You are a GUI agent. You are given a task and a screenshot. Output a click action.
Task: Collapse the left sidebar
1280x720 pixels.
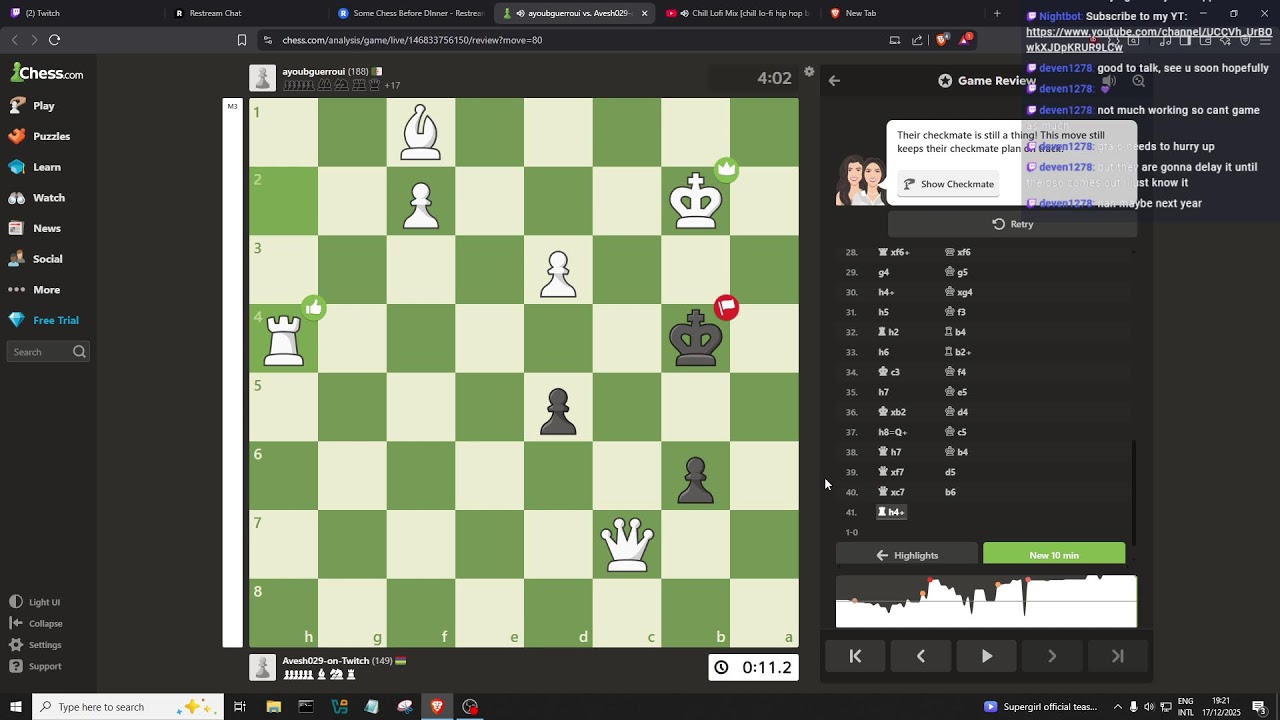(x=37, y=623)
